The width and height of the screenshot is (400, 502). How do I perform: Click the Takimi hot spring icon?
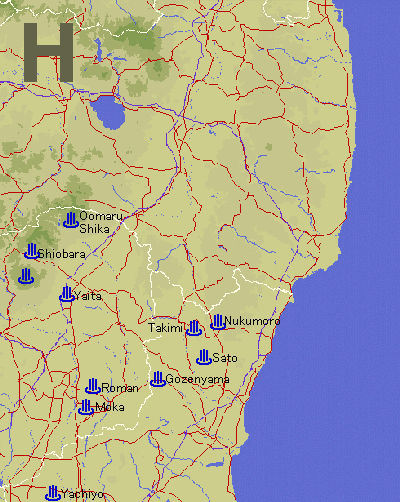[x=194, y=328]
